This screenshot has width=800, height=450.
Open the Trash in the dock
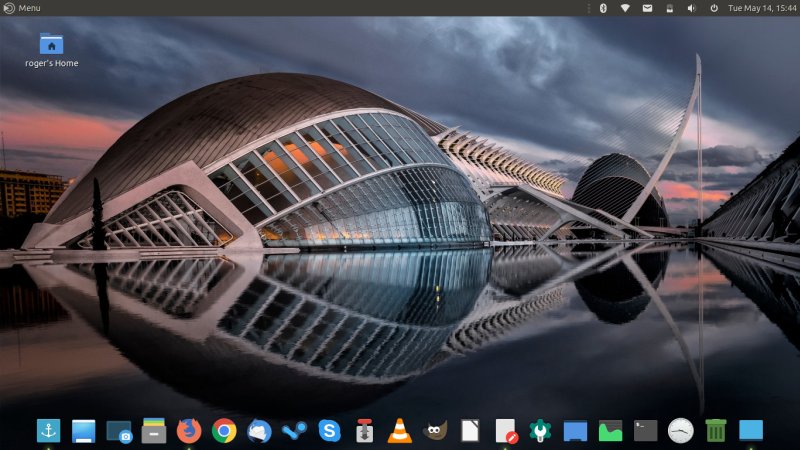click(x=716, y=431)
